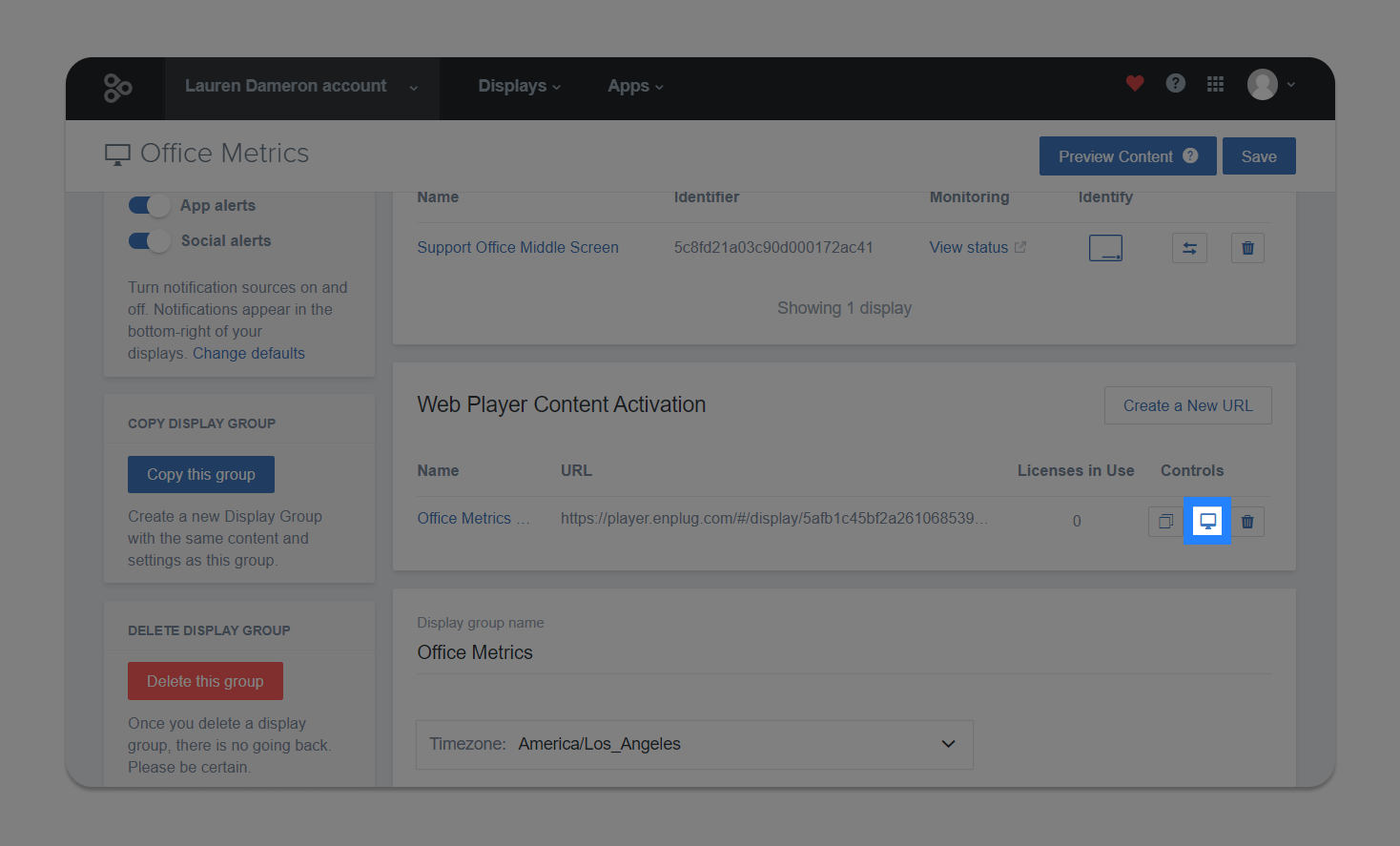Click the identifier 5c8fd21a03c90d000172ac41

[773, 247]
